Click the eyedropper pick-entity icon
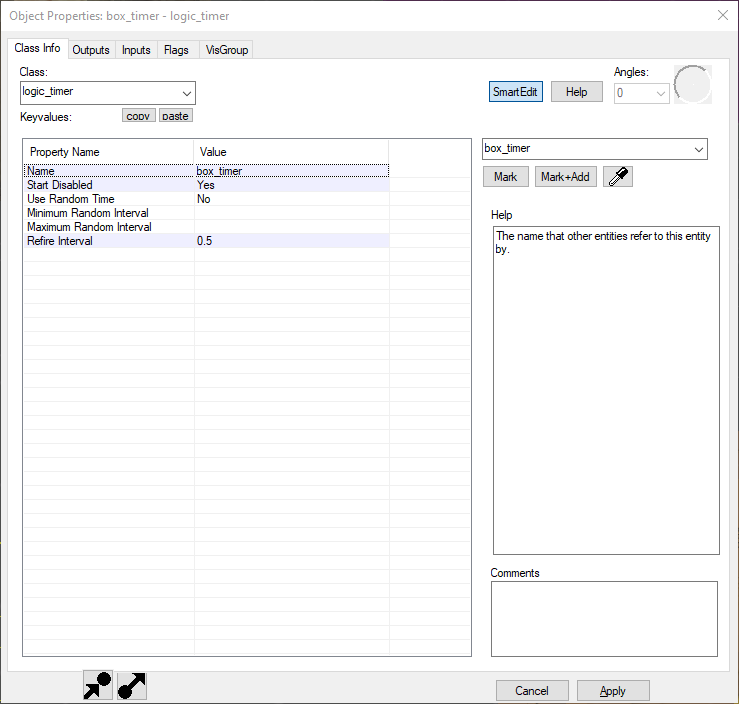739x704 pixels. click(617, 177)
